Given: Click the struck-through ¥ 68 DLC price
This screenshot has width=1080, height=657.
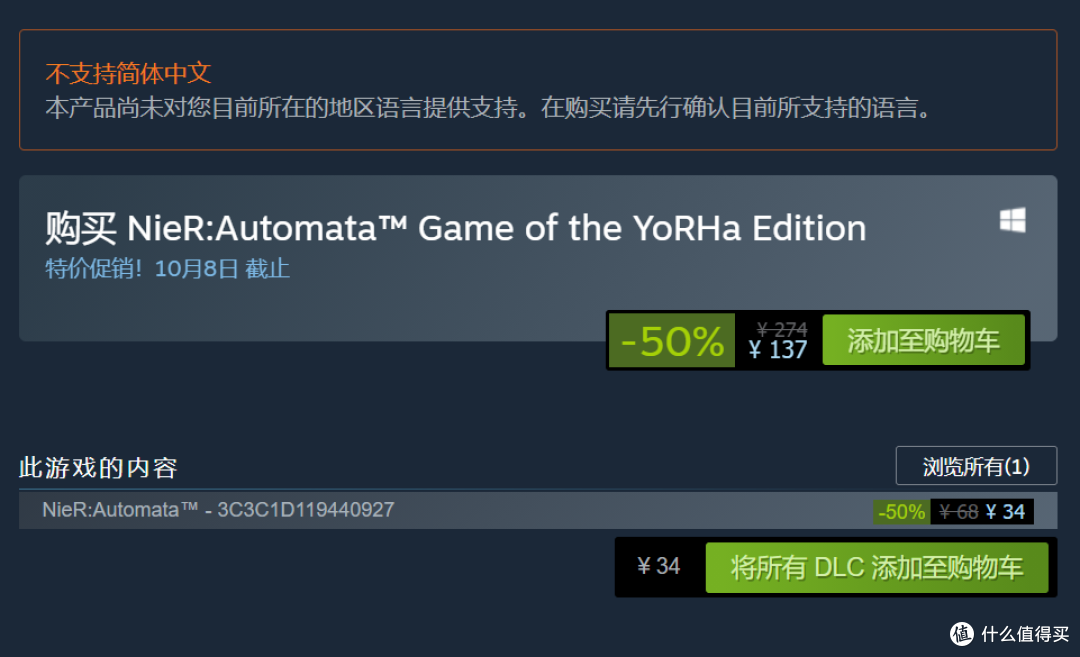Looking at the screenshot, I should (x=958, y=512).
